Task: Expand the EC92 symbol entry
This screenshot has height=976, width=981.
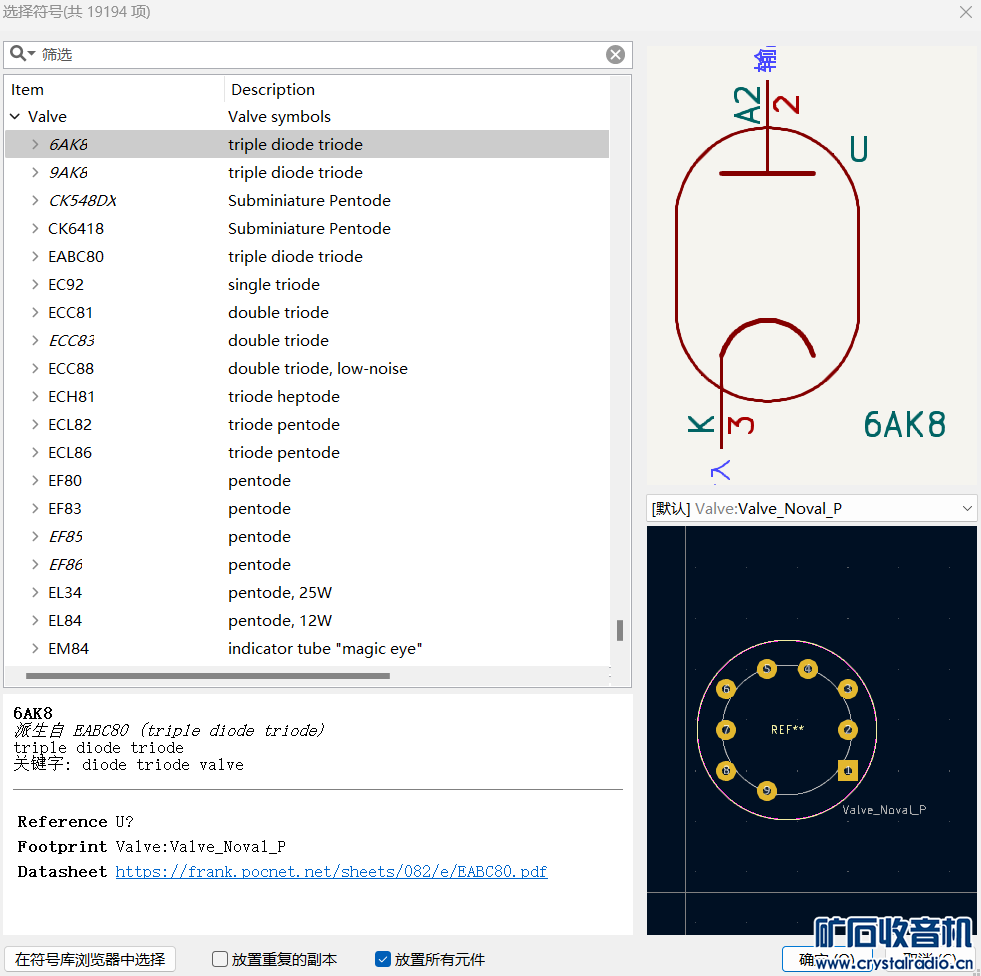Action: pyautogui.click(x=35, y=285)
